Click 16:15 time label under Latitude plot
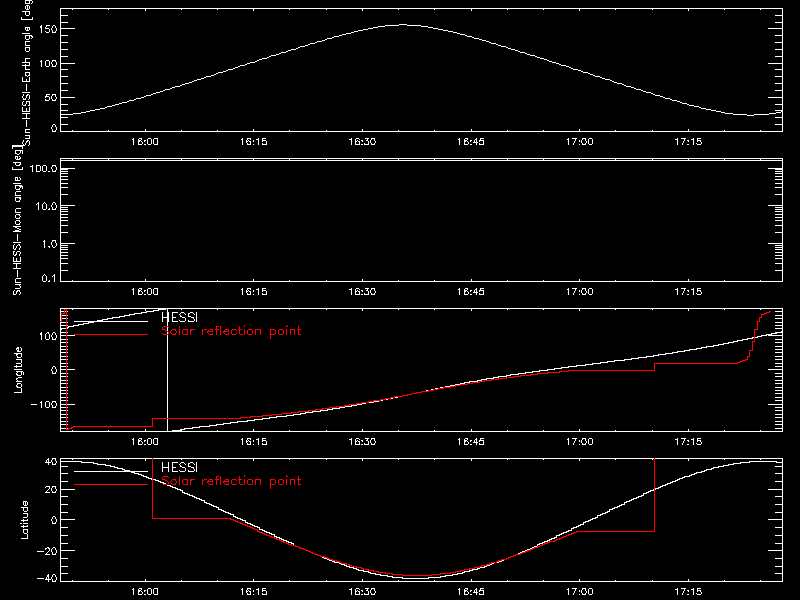 (254, 592)
